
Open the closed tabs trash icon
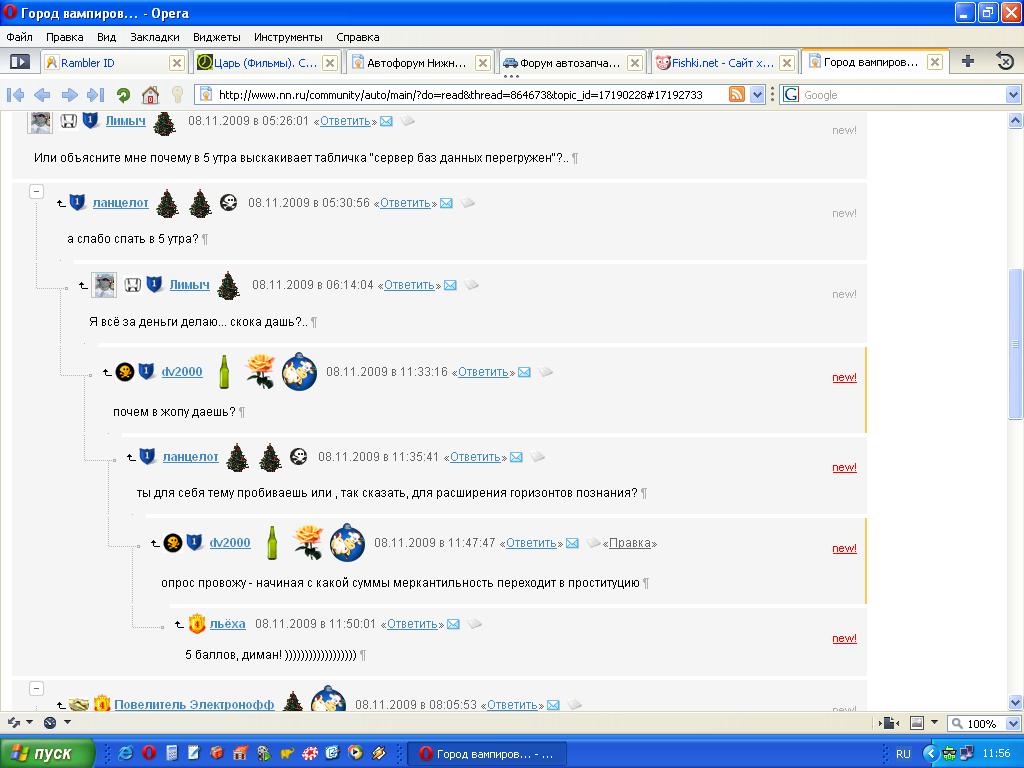1005,62
